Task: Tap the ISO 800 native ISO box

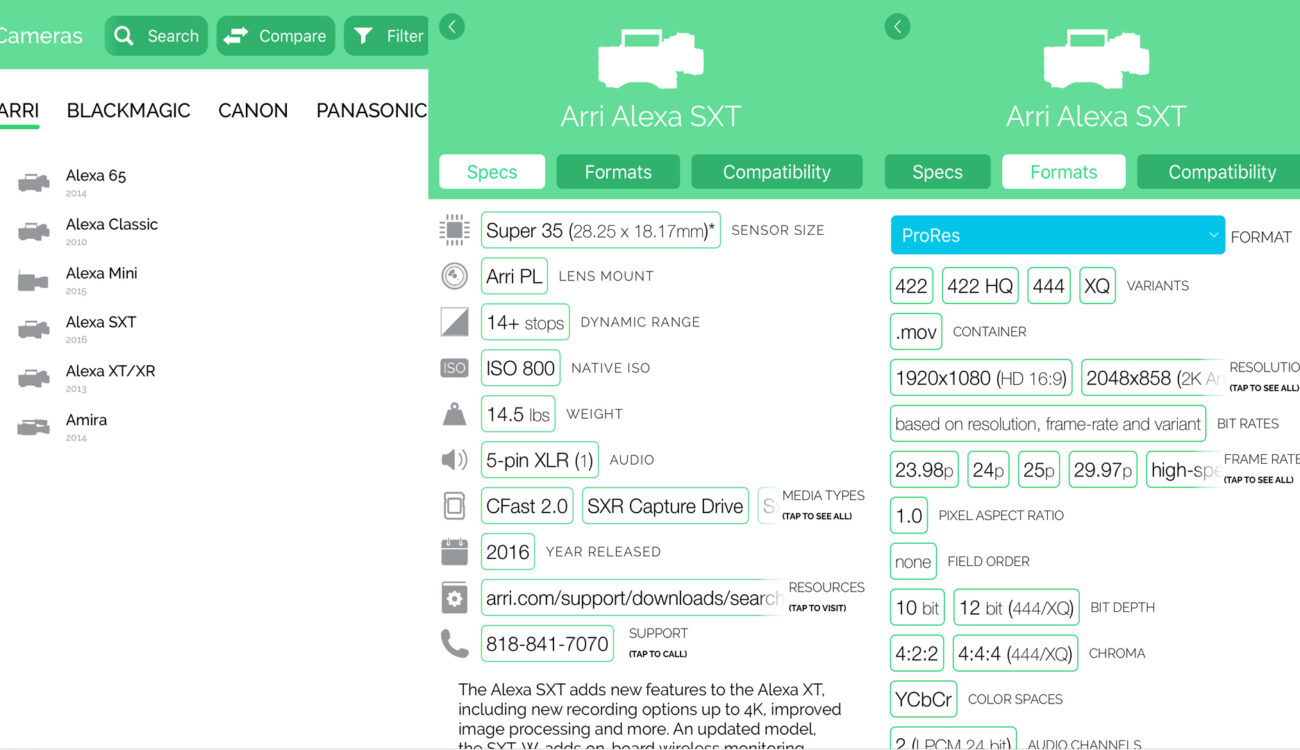Action: (520, 368)
